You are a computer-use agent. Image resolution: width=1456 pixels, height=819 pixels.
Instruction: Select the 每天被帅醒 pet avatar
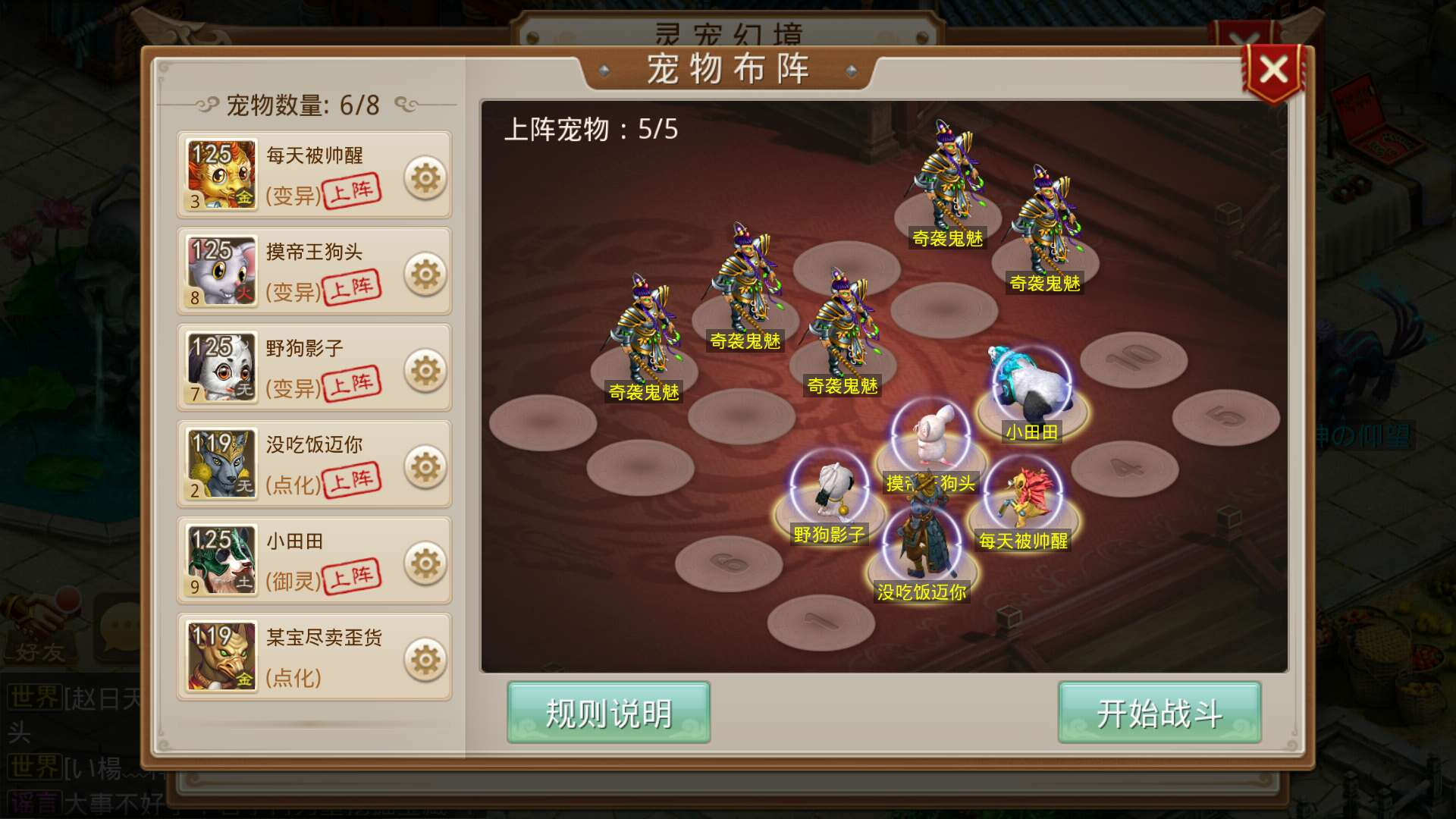point(221,174)
